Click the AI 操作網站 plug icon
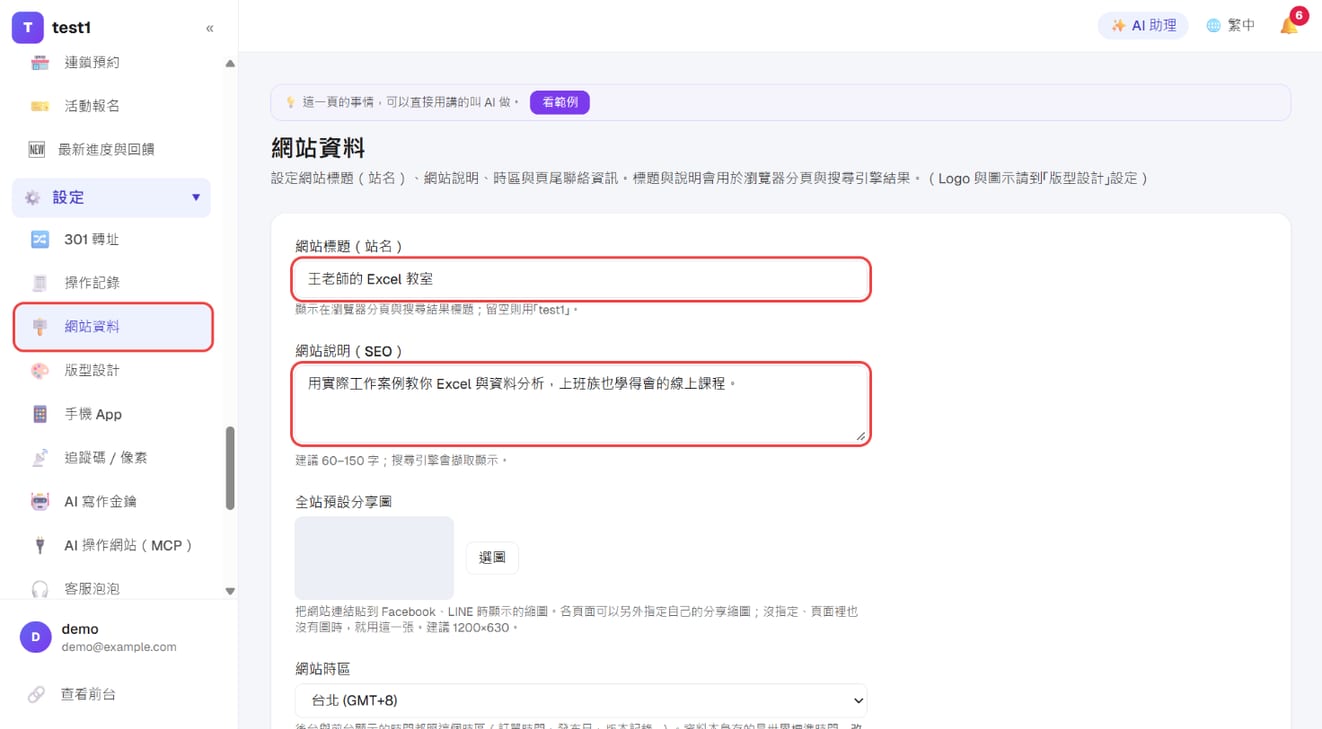This screenshot has height=729, width=1322. pos(40,545)
